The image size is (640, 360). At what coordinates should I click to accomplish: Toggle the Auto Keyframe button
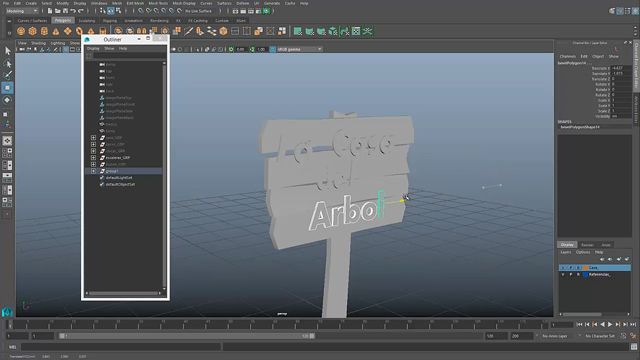tap(633, 336)
